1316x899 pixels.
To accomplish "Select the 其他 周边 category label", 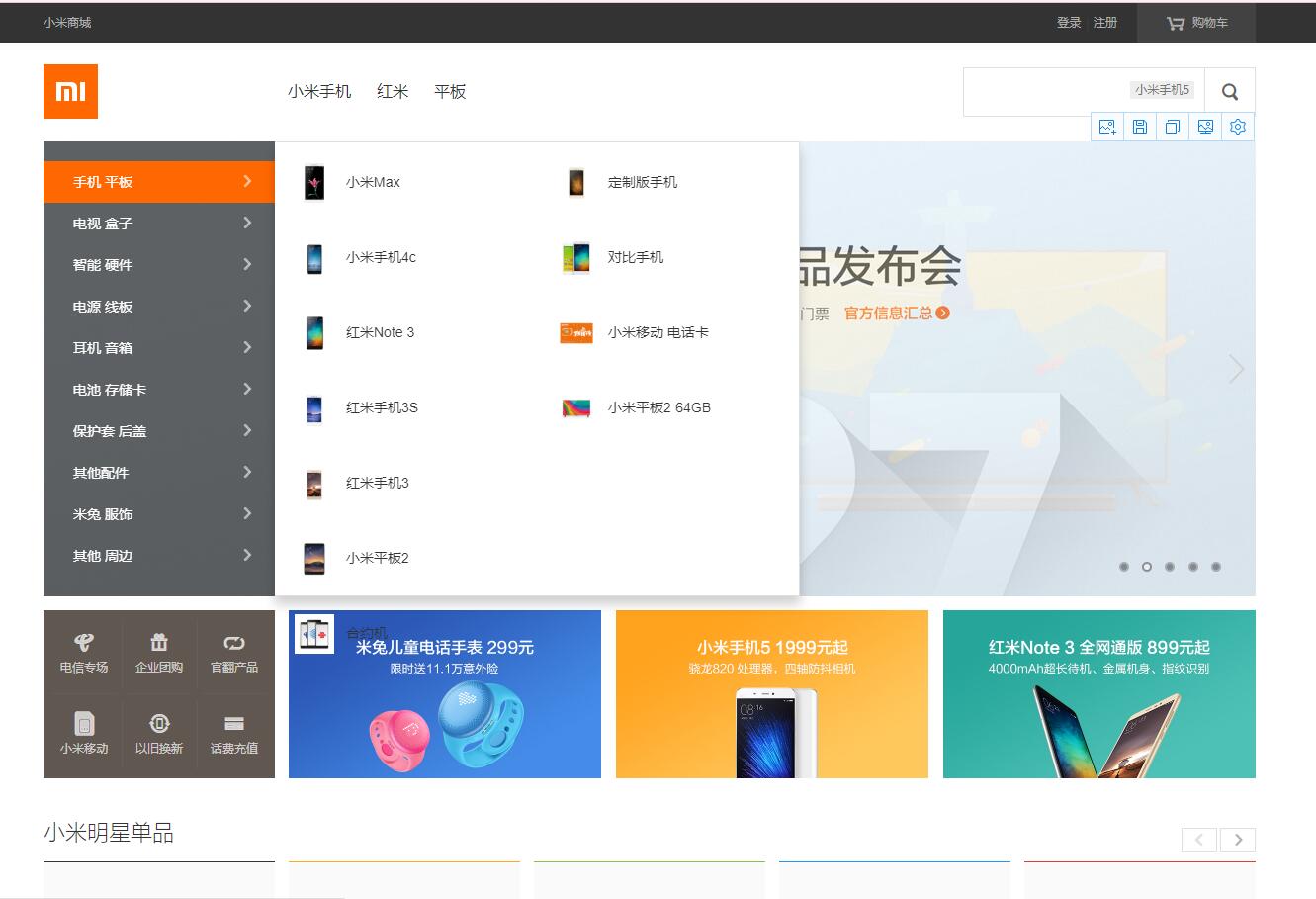I will point(103,556).
